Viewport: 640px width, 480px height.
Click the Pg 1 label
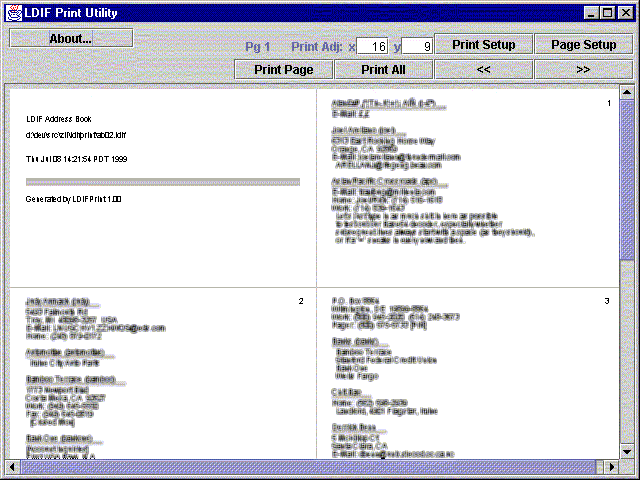pos(258,47)
